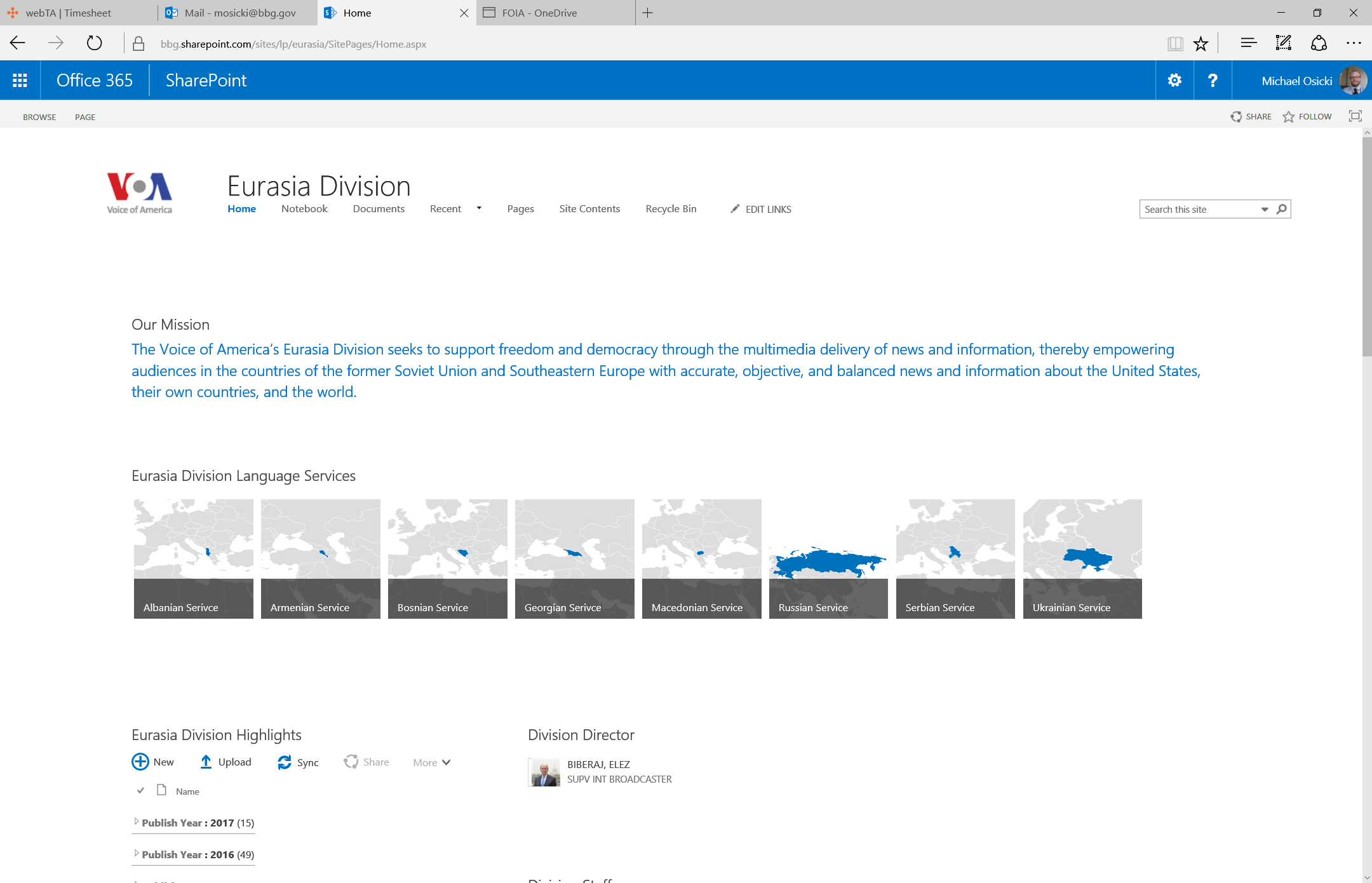This screenshot has height=883, width=1372.
Task: Open the Bosnian Service tile
Action: tap(448, 559)
